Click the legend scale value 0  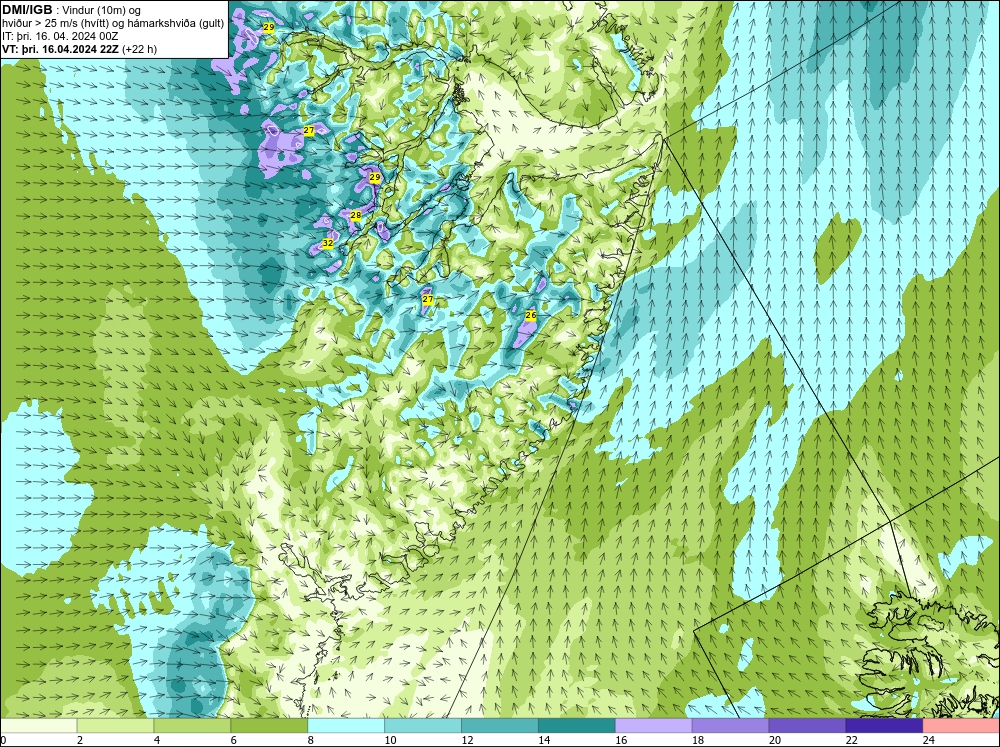[x=4, y=740]
